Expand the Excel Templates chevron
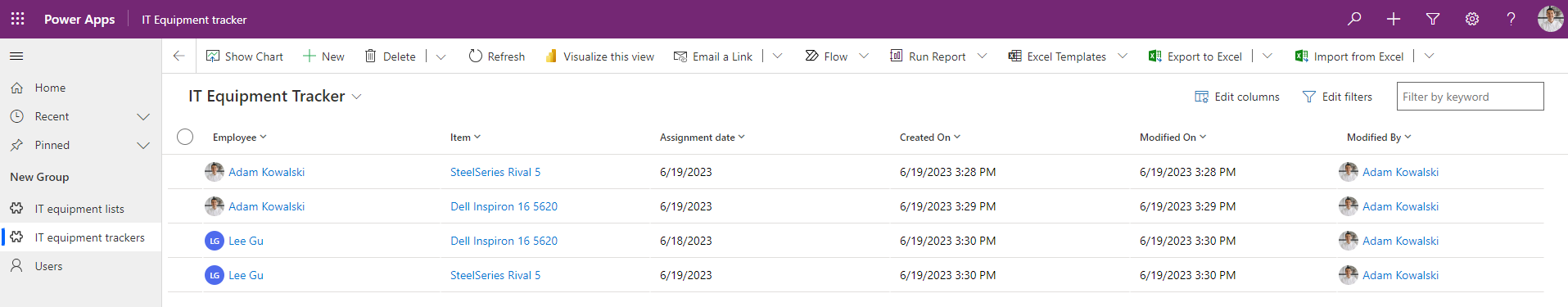1568x307 pixels. 1123,56
